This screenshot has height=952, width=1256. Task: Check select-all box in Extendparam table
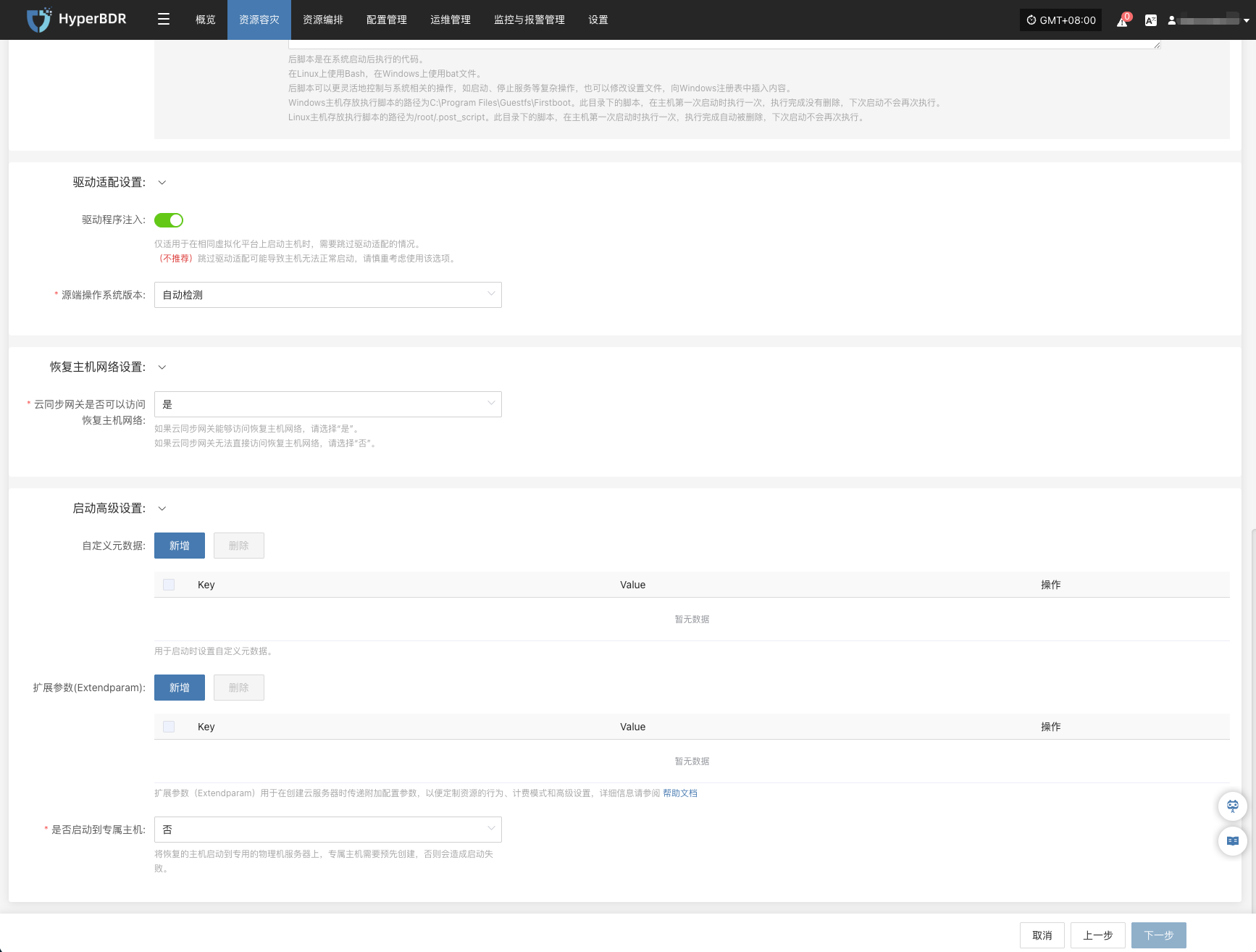(x=169, y=727)
